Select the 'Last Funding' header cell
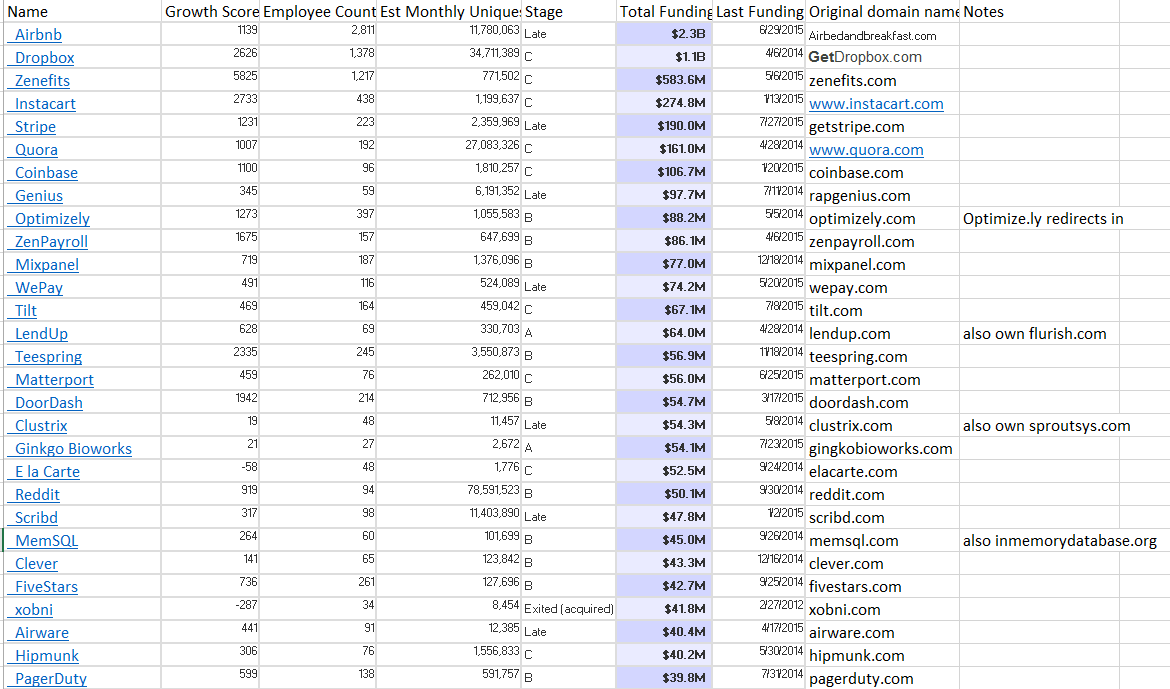Screen dimensions: 1170x689 [760, 11]
